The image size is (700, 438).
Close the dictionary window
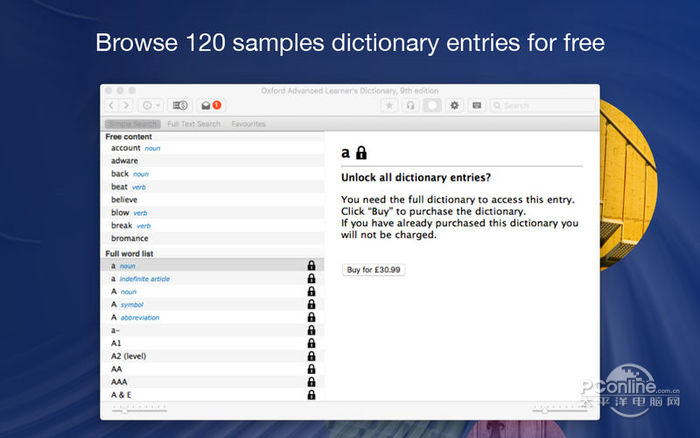(x=108, y=91)
